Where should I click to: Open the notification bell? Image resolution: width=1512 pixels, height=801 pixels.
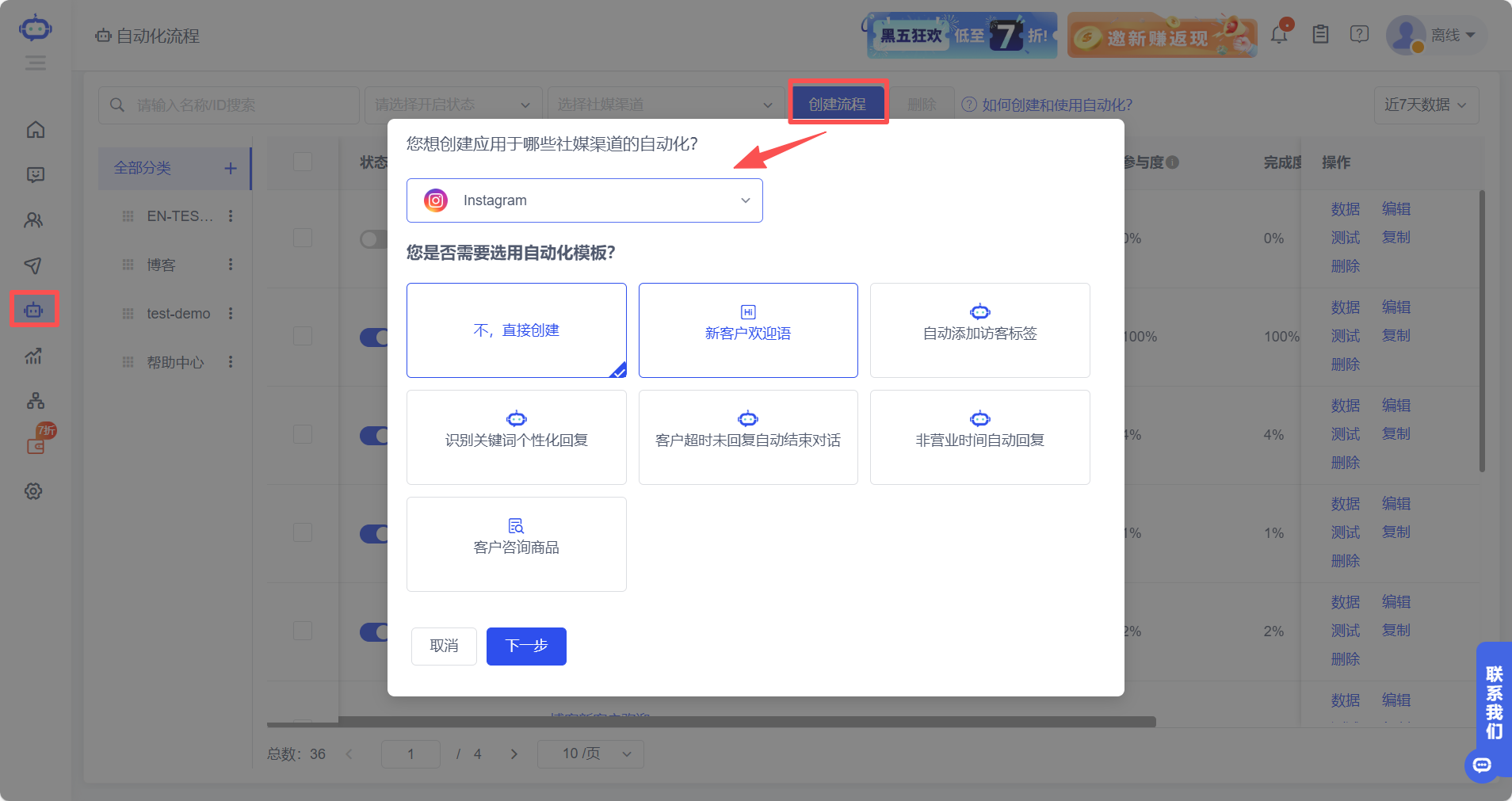pyautogui.click(x=1279, y=35)
